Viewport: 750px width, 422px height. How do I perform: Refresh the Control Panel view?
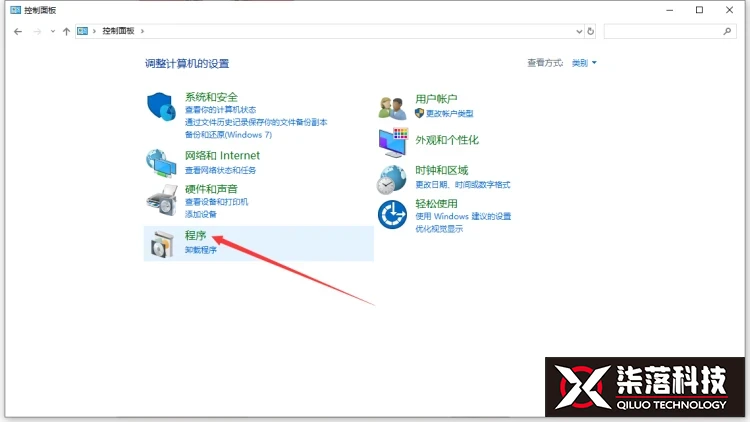pyautogui.click(x=590, y=32)
